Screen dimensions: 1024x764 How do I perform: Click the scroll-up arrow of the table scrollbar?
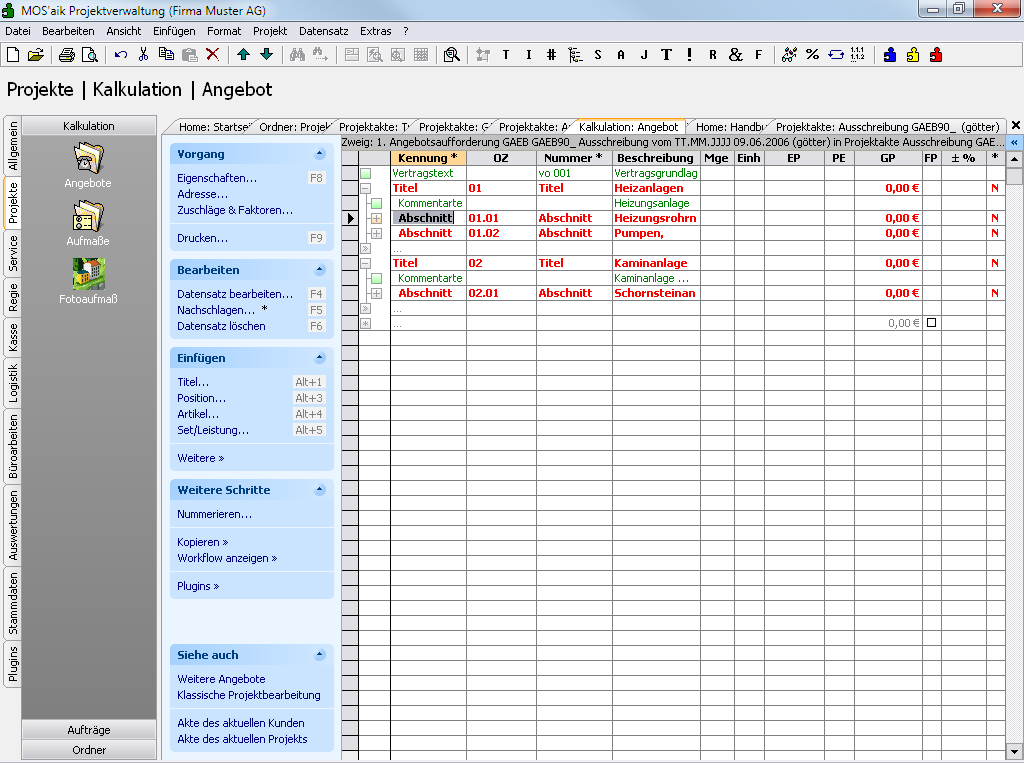click(x=1014, y=159)
